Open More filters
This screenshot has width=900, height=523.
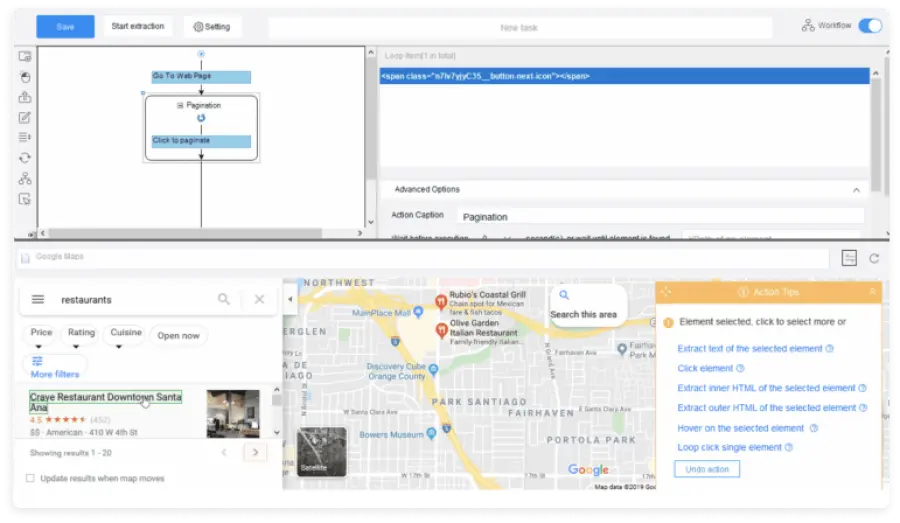pos(55,367)
